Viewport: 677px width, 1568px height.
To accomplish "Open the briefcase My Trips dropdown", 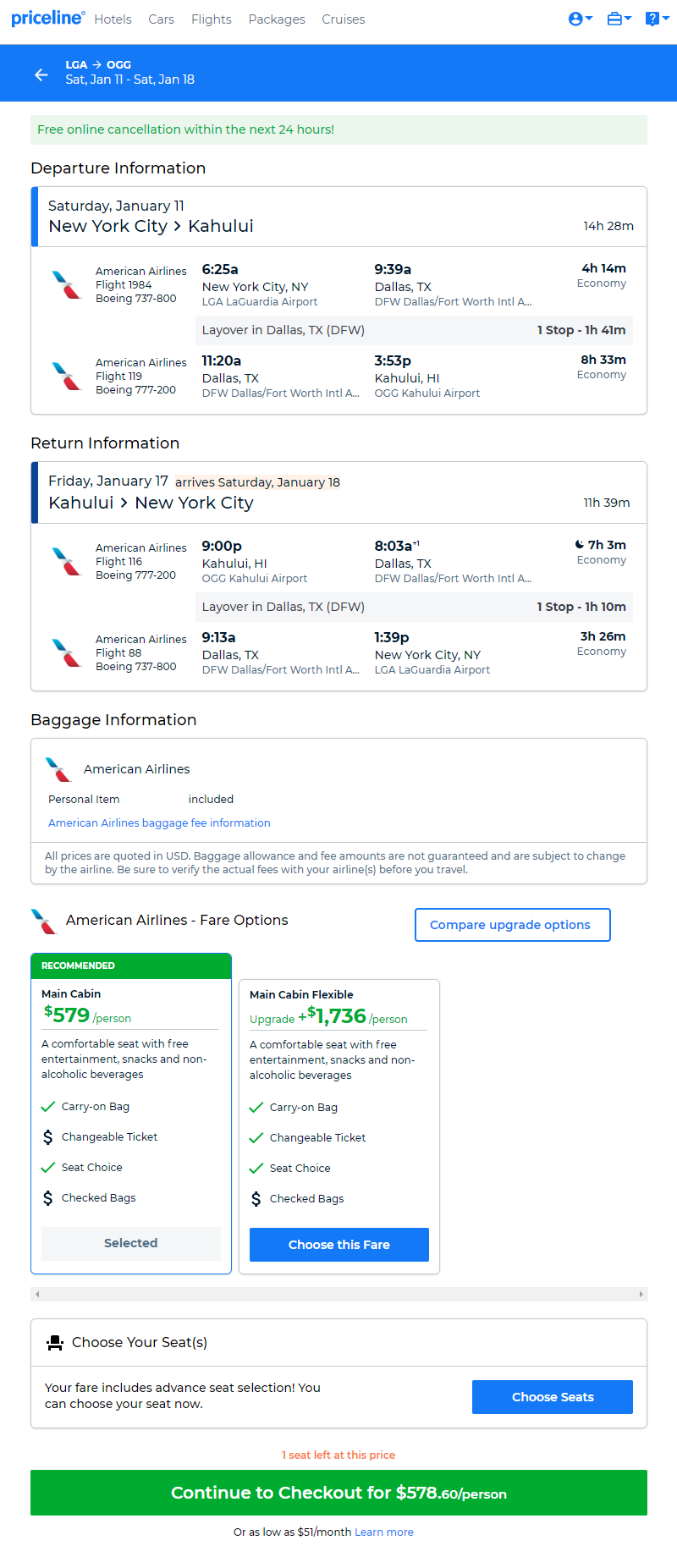I will coord(619,19).
